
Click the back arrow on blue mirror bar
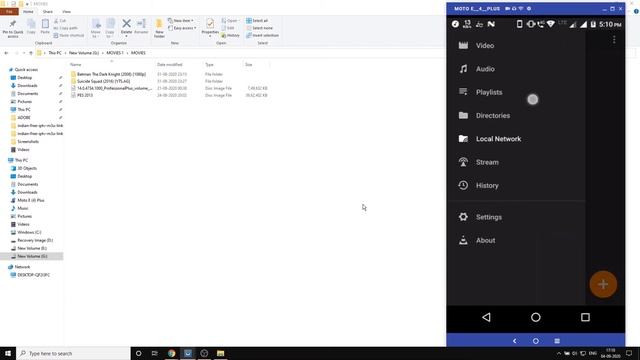click(x=514, y=341)
